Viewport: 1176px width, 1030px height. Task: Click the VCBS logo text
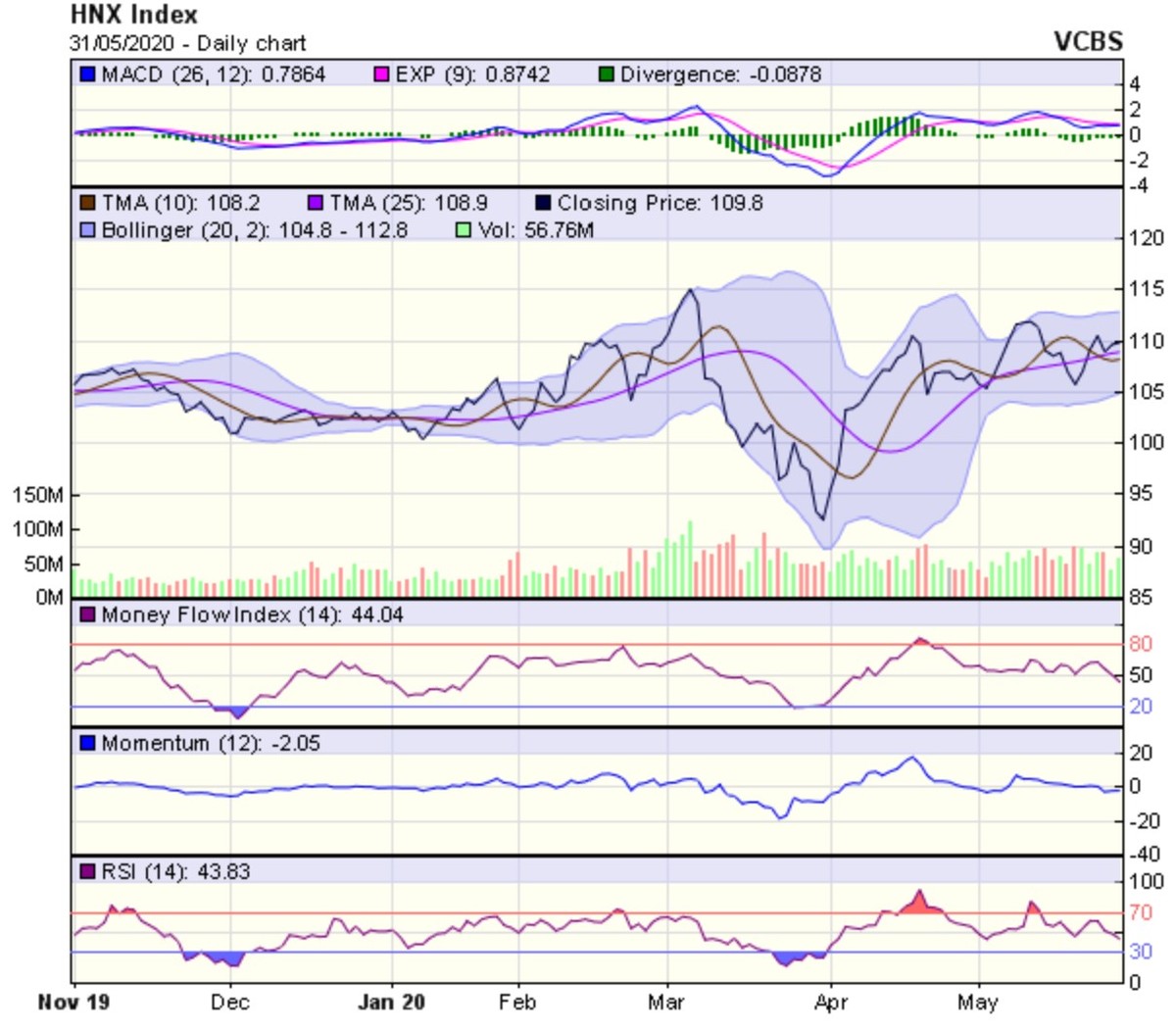click(1088, 41)
